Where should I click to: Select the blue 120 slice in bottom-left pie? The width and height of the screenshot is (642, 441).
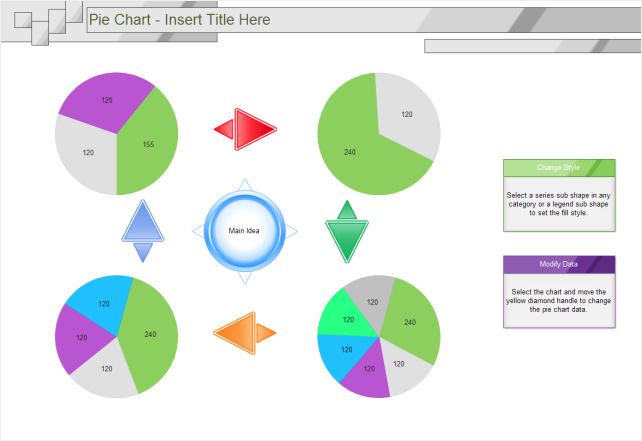coord(102,304)
